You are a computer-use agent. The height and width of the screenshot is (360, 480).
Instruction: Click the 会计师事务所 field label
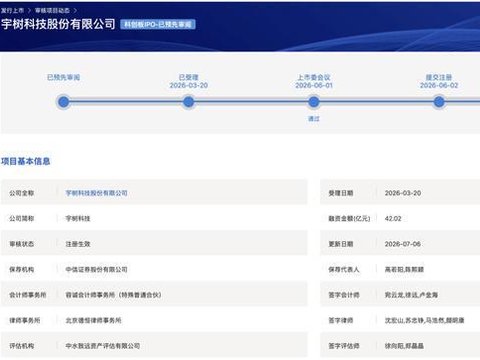(x=28, y=295)
